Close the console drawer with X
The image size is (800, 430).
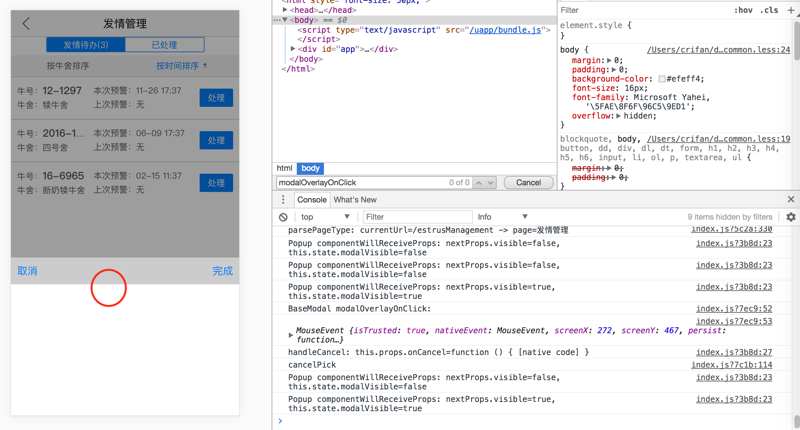click(791, 199)
